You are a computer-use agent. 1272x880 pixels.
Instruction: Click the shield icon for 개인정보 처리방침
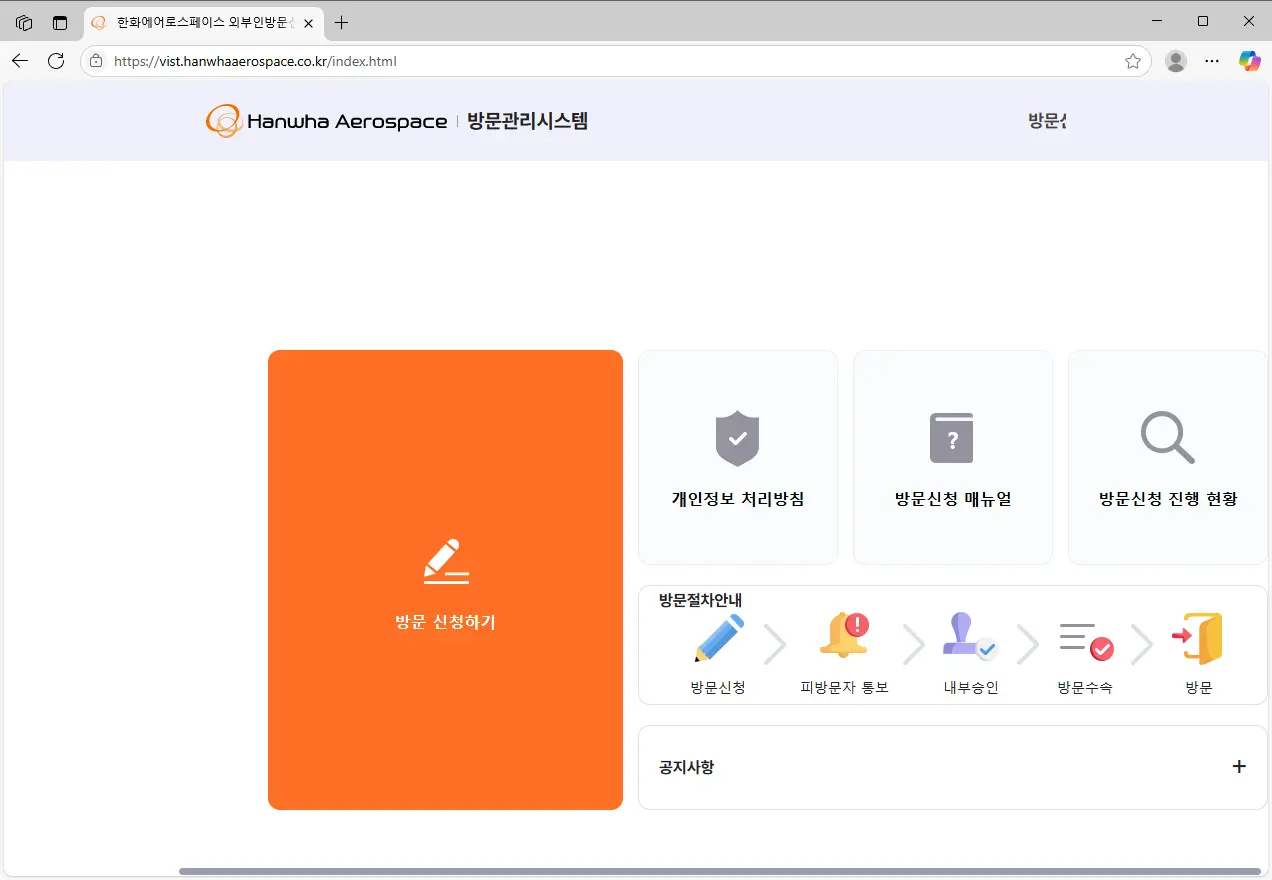pos(737,437)
